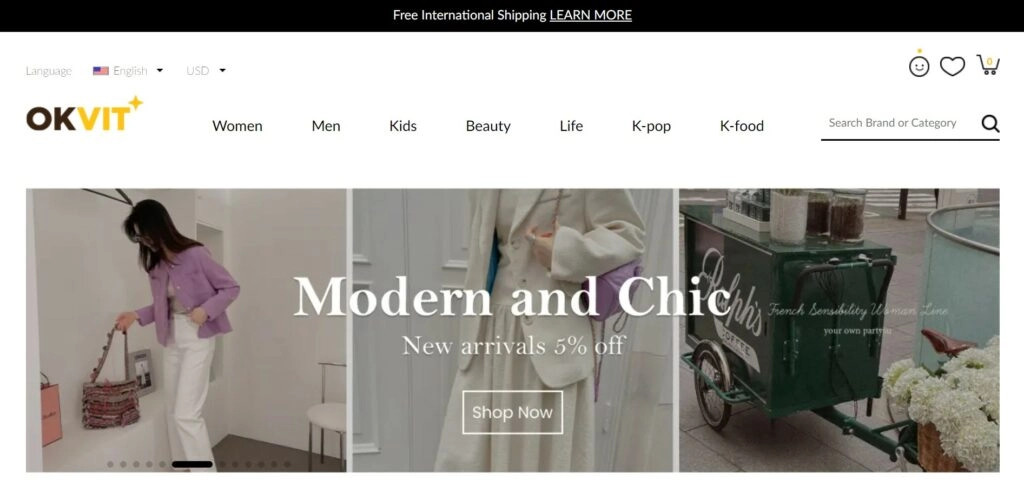Click the US flag language icon

101,71
